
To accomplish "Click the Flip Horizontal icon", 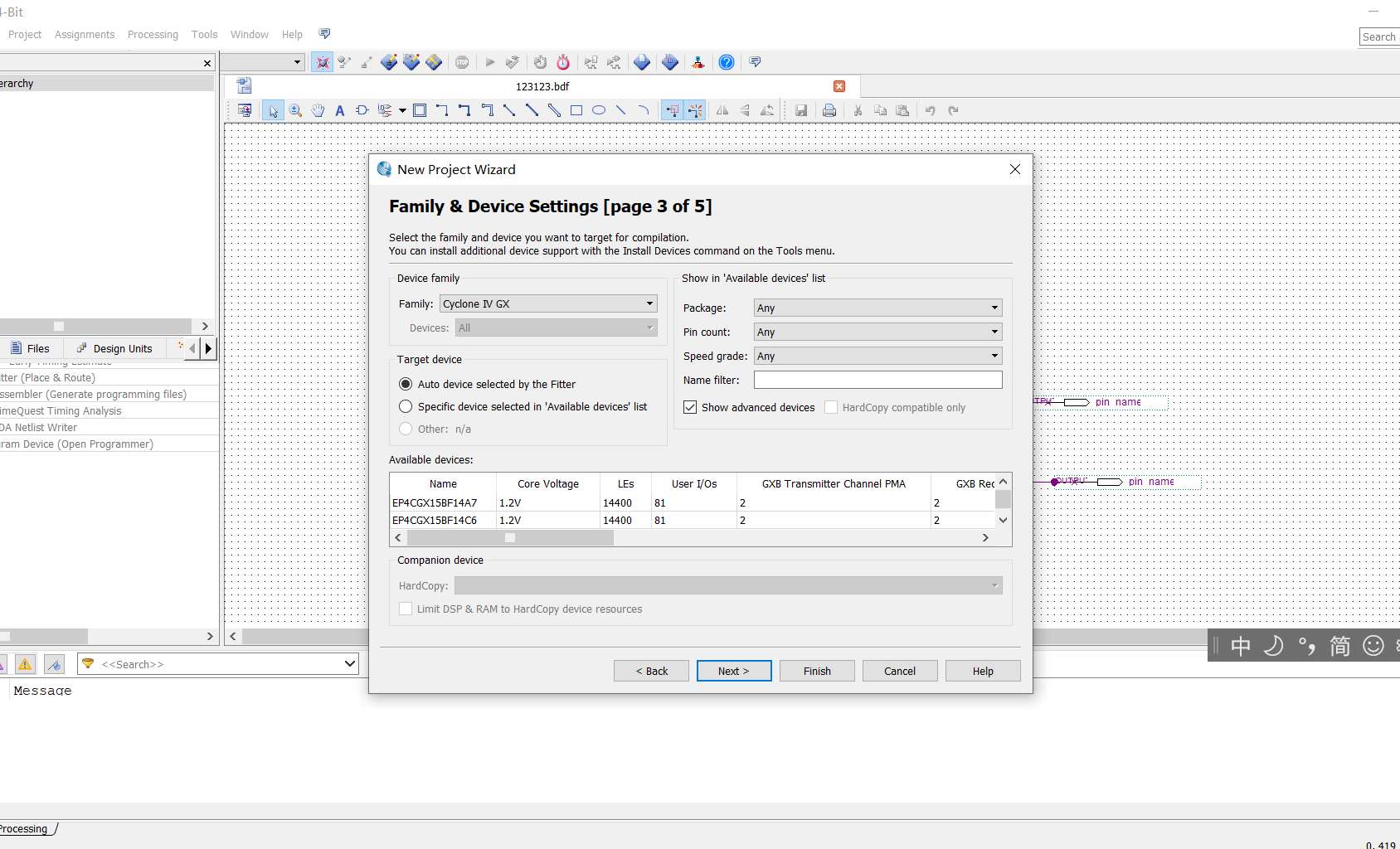I will coord(722,110).
